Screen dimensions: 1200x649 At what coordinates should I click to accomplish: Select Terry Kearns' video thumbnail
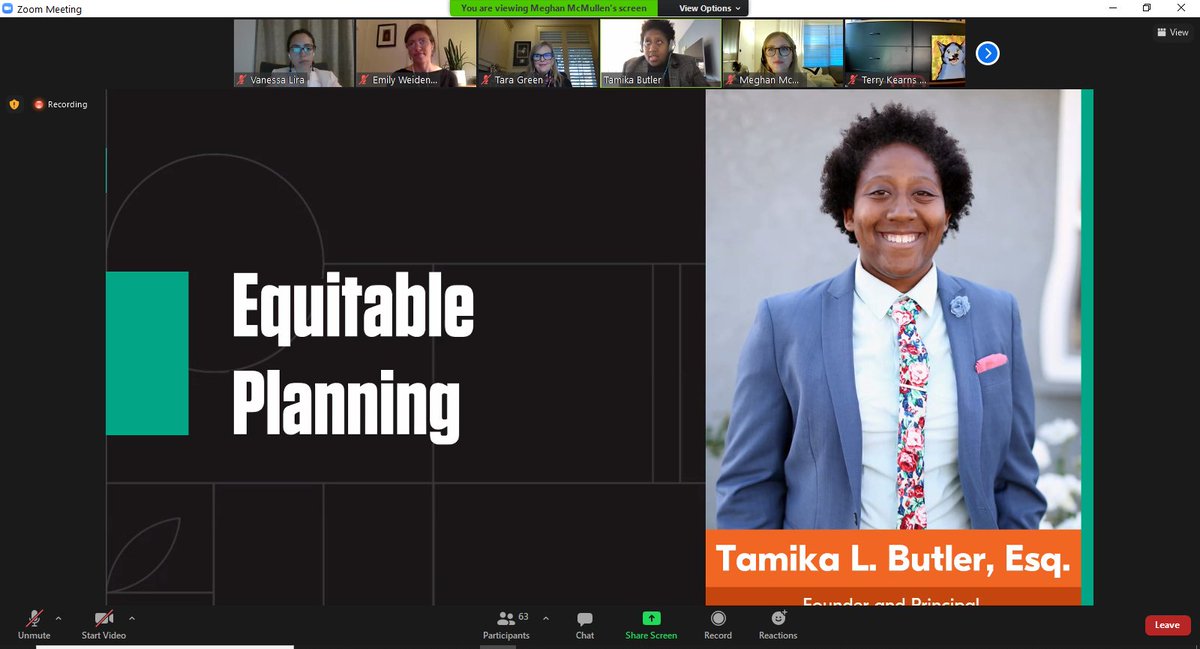[905, 53]
